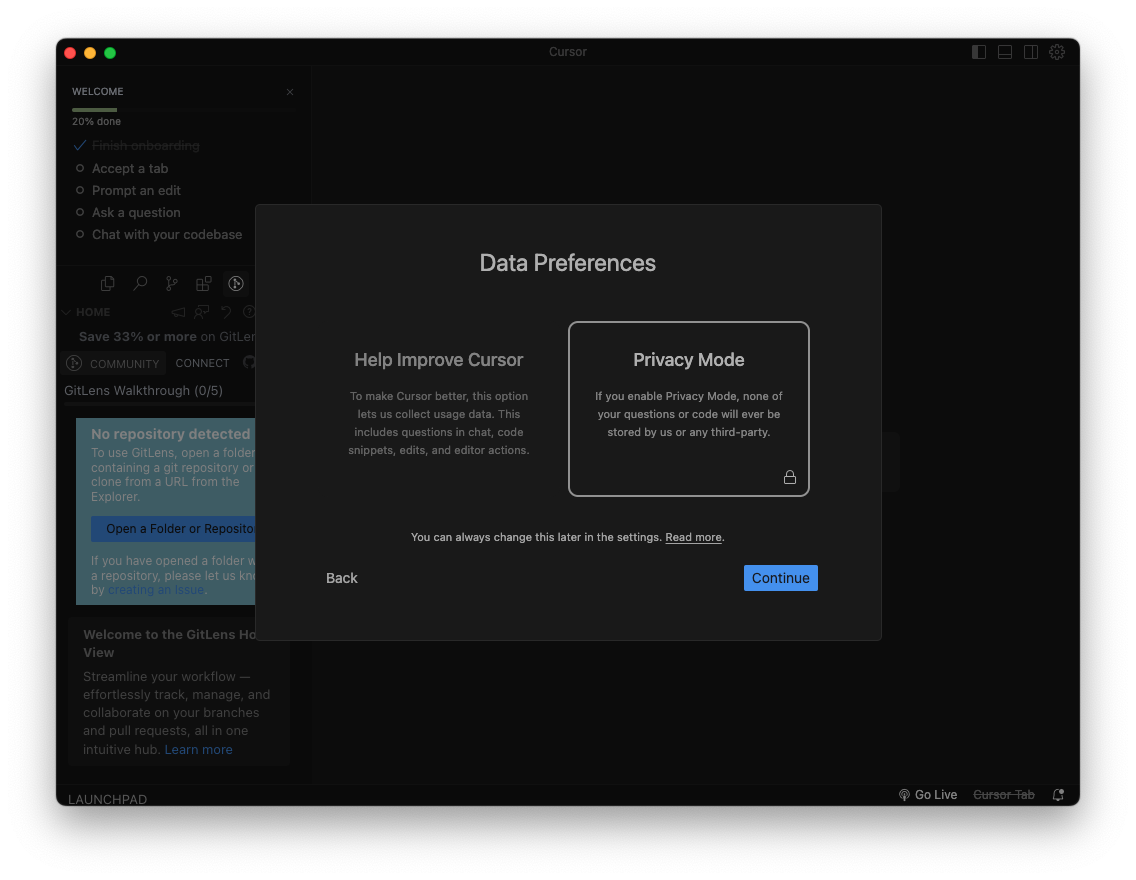Click the checked Finish onboarding item

point(137,146)
